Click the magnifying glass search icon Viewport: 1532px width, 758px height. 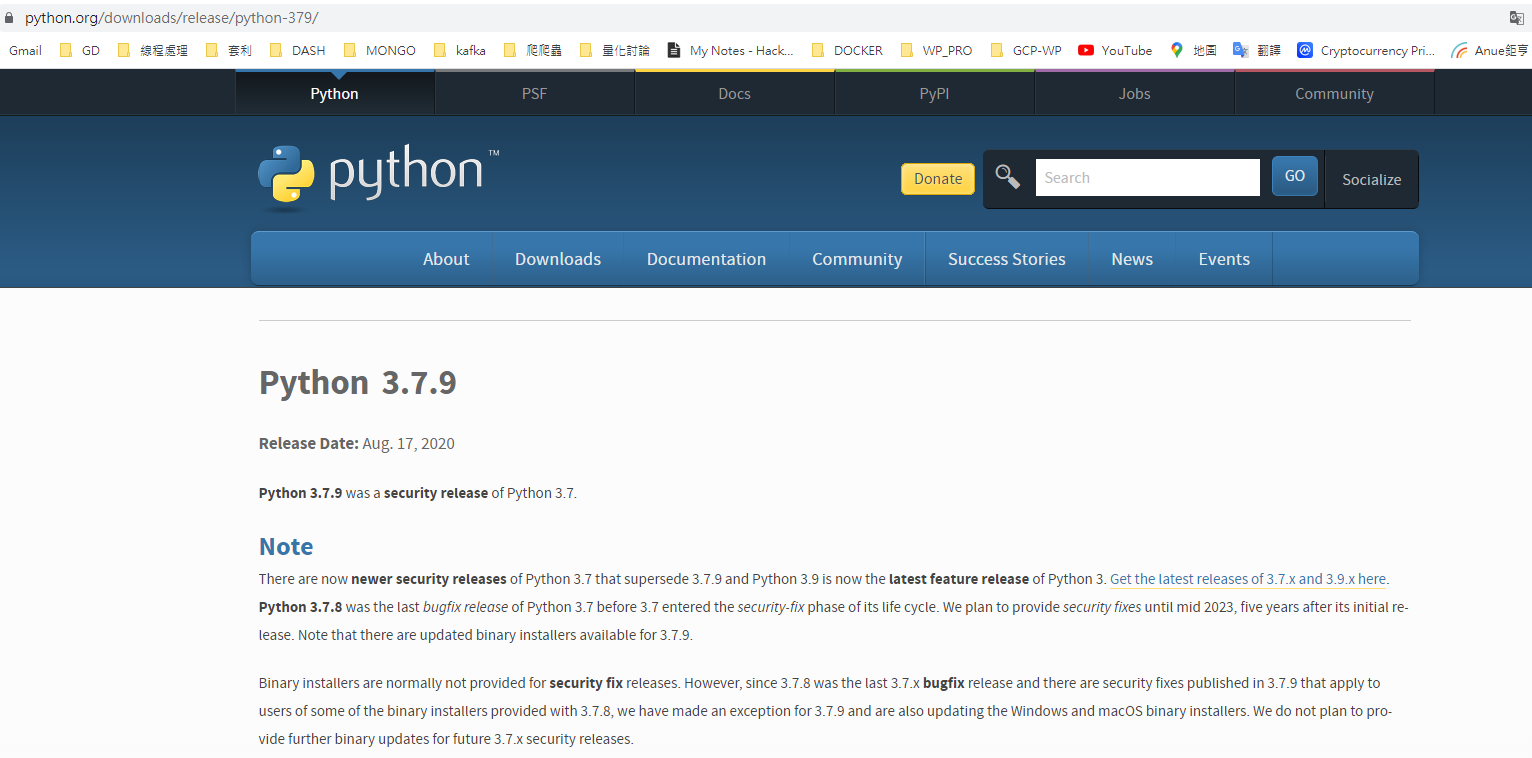[x=1008, y=177]
